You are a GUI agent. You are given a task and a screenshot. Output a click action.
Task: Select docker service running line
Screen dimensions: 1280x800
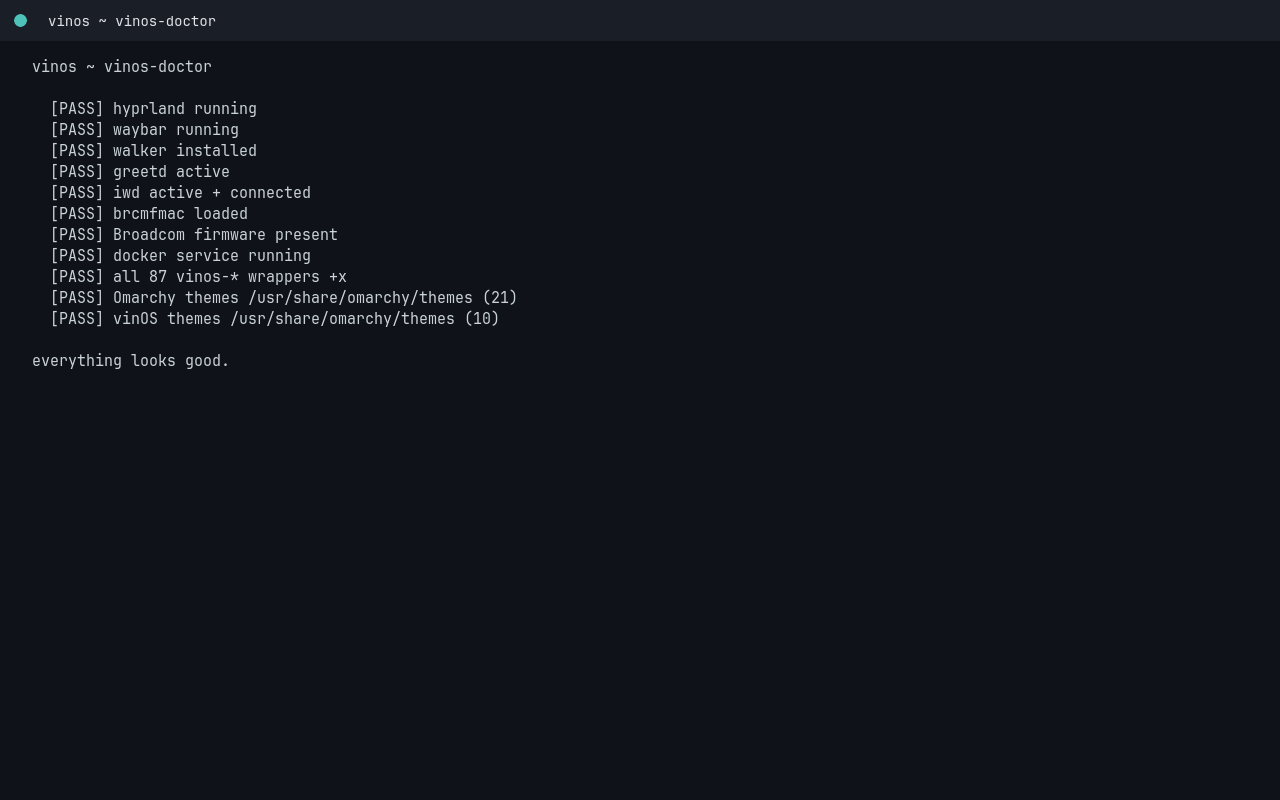click(180, 256)
